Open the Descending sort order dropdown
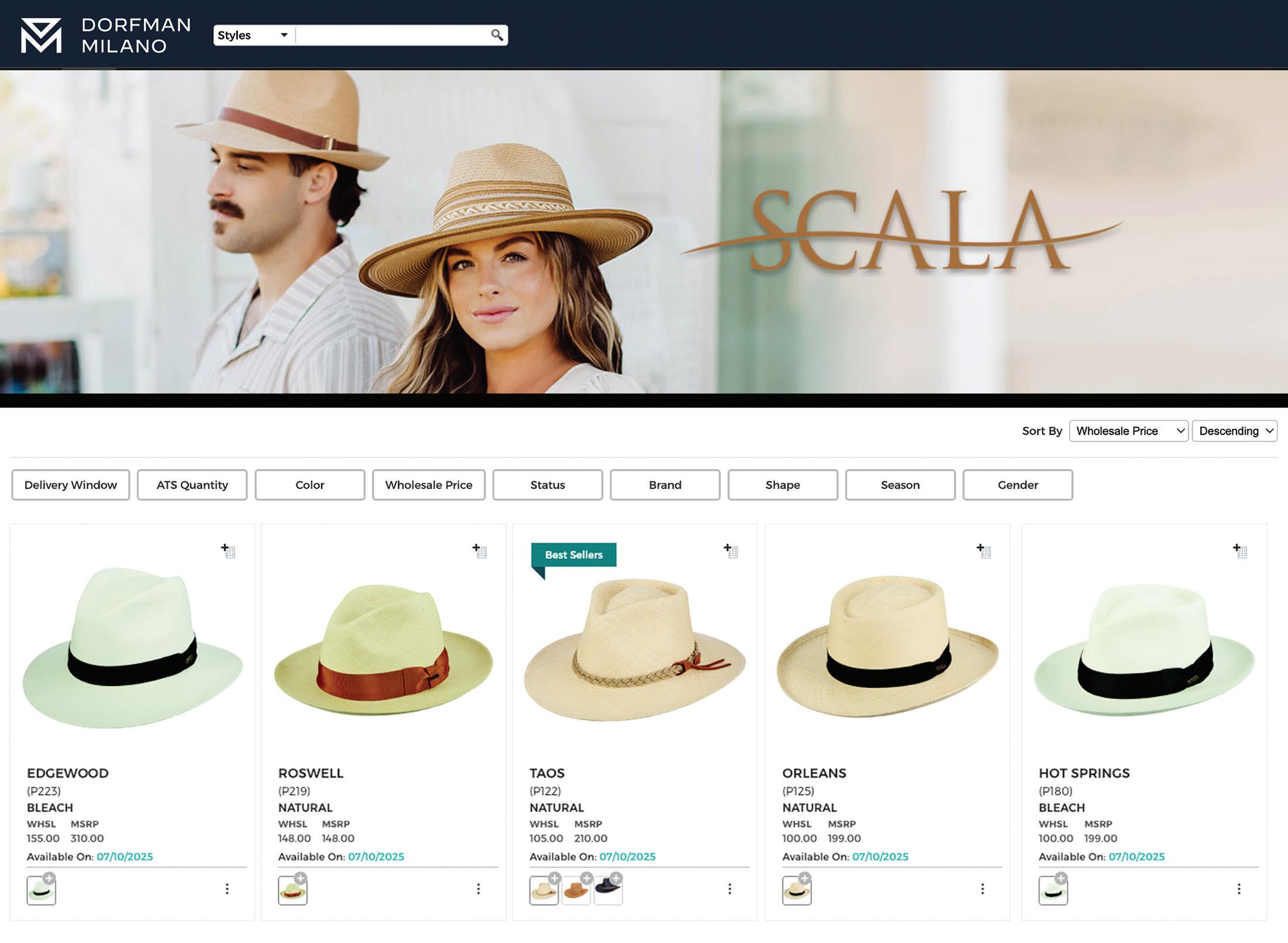Screen dimensions: 1288x943 tap(1235, 431)
